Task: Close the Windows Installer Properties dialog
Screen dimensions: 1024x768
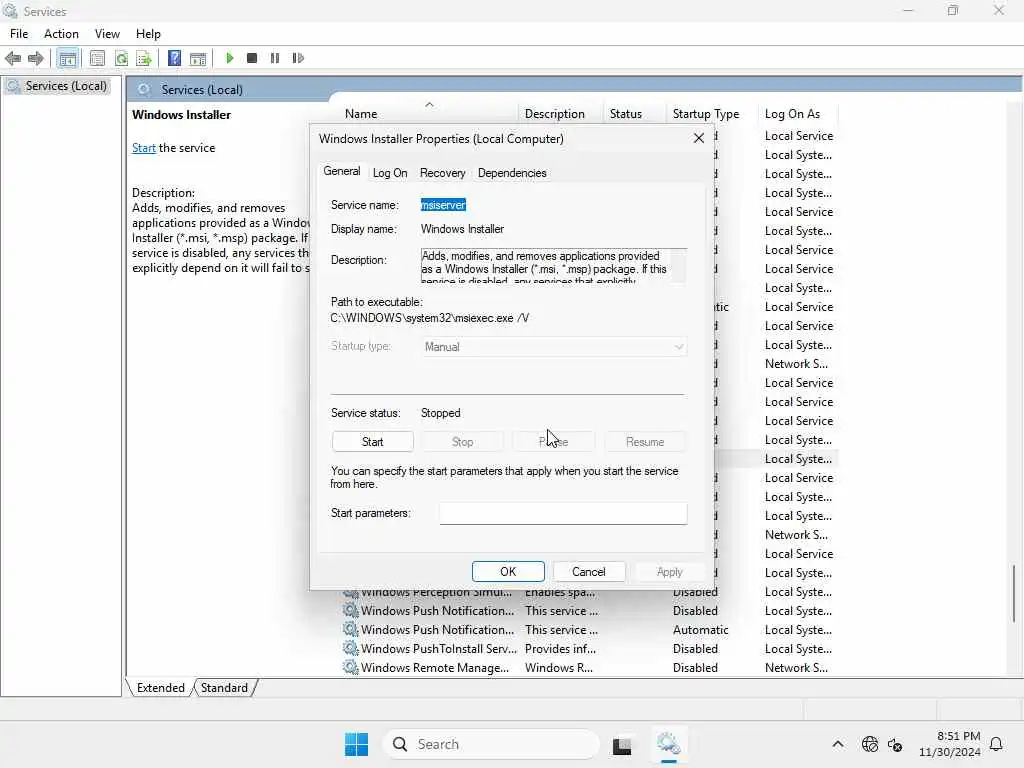Action: coord(699,138)
